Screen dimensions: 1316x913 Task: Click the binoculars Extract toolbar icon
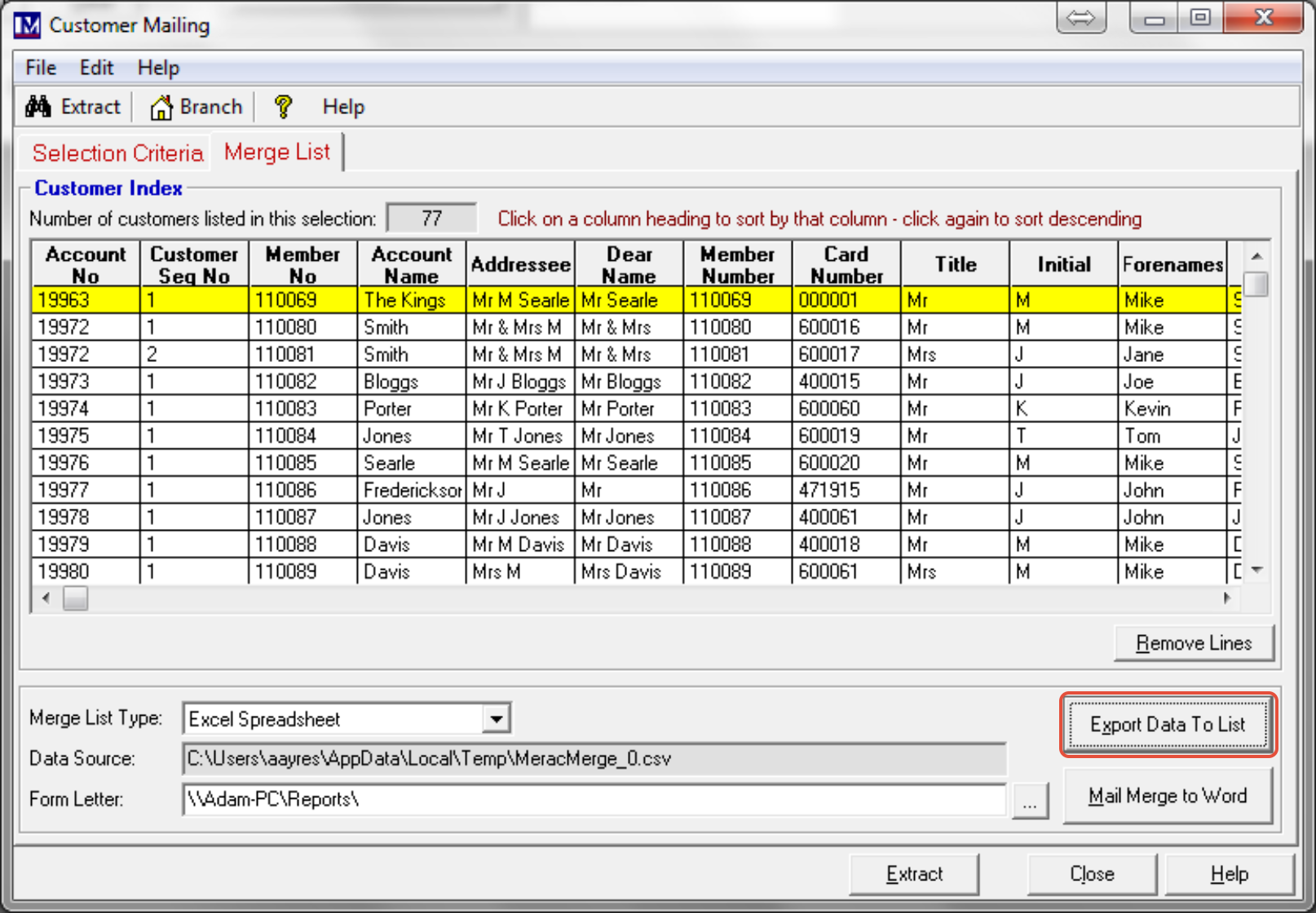(38, 107)
